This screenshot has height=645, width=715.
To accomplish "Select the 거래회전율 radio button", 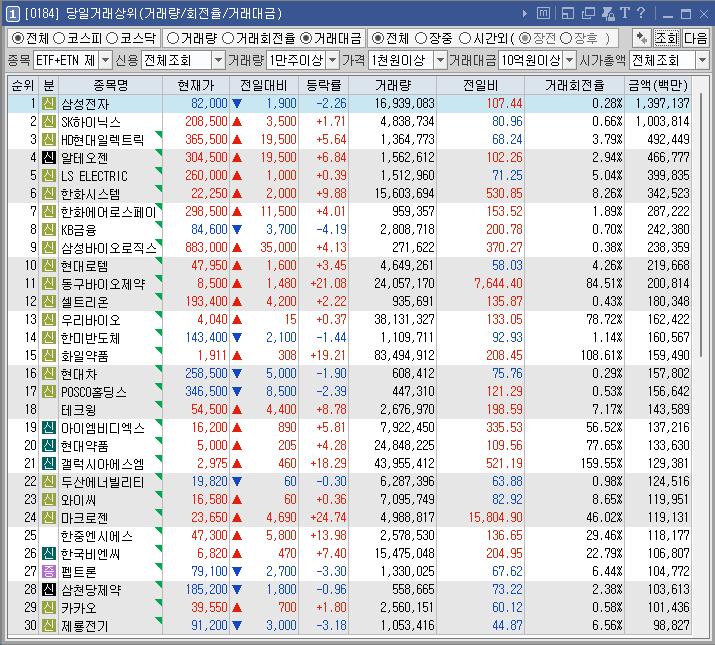I will 228,38.
